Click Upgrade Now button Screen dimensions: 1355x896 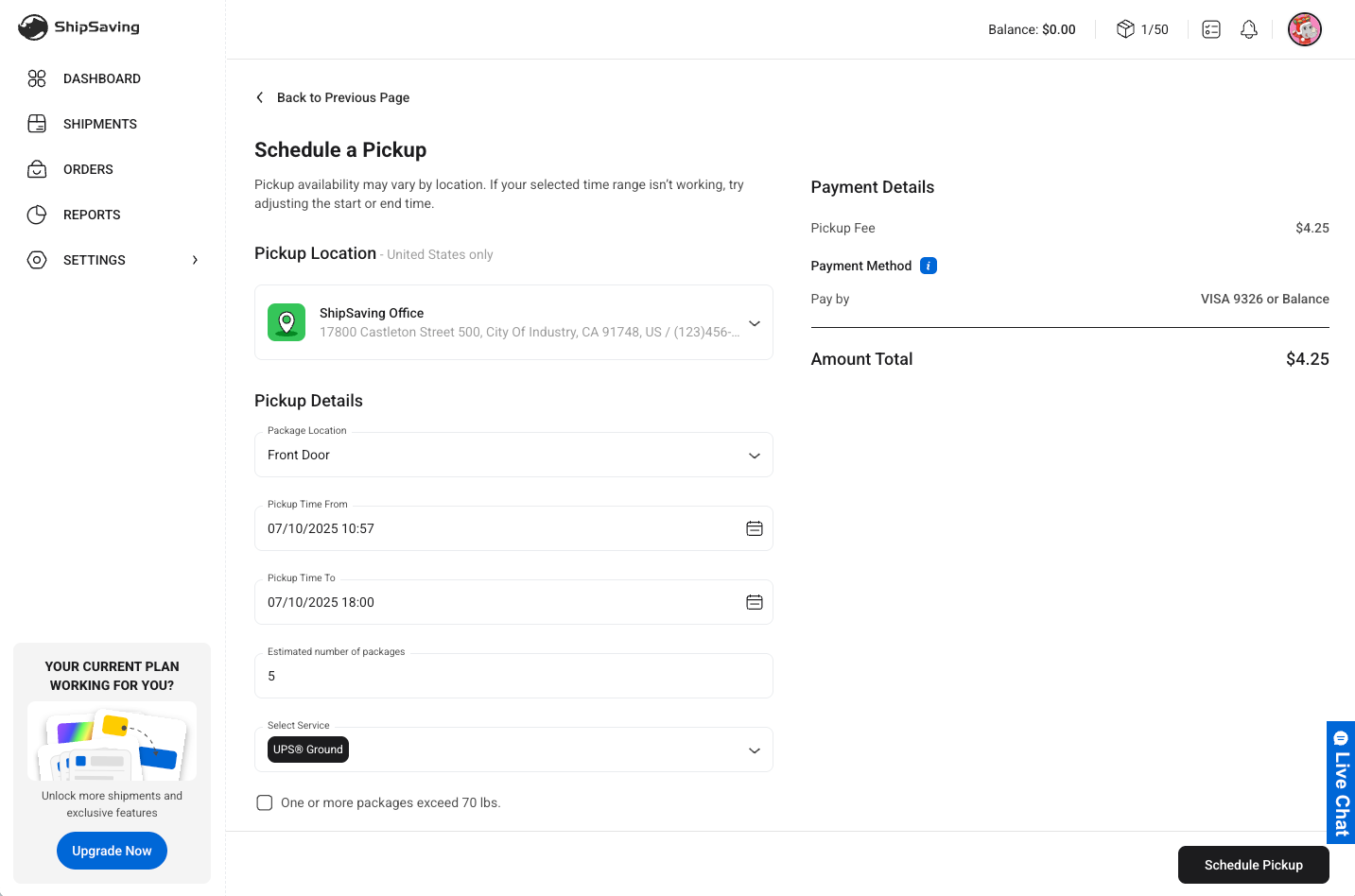click(x=112, y=851)
